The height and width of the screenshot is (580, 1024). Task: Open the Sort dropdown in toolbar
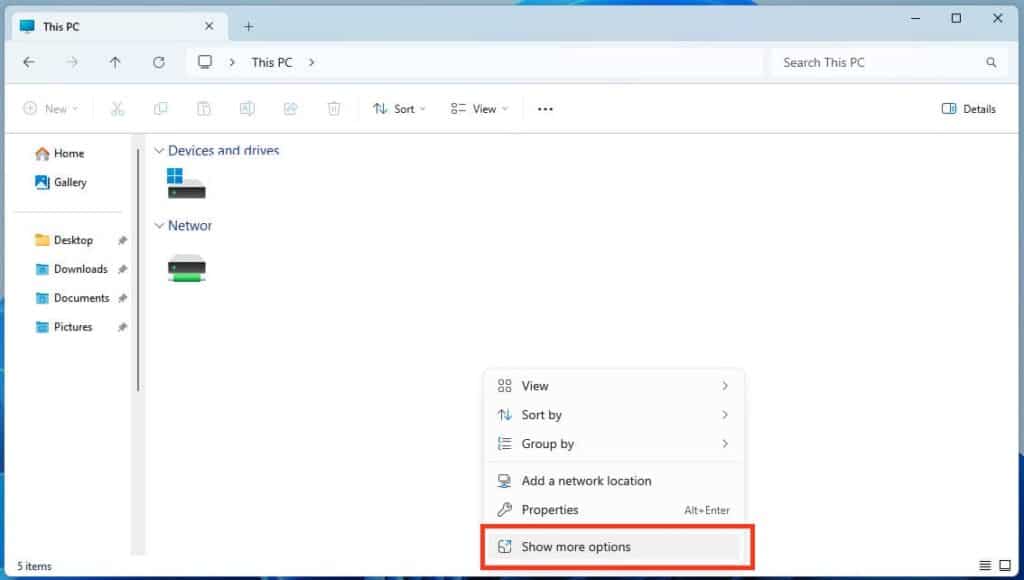click(399, 109)
